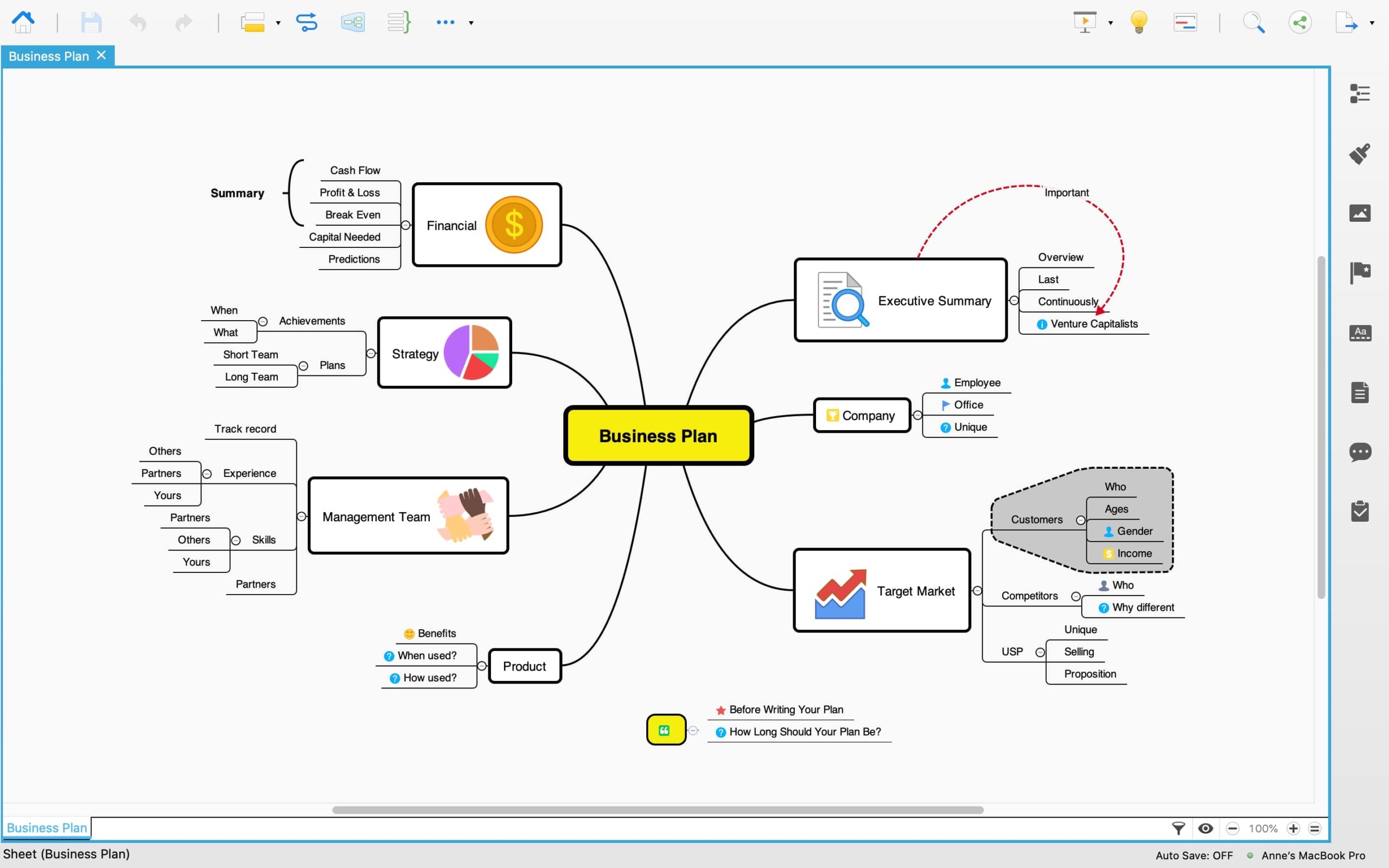Open the idea/lightbulb suggestions panel
The height and width of the screenshot is (868, 1389).
pos(1139,22)
